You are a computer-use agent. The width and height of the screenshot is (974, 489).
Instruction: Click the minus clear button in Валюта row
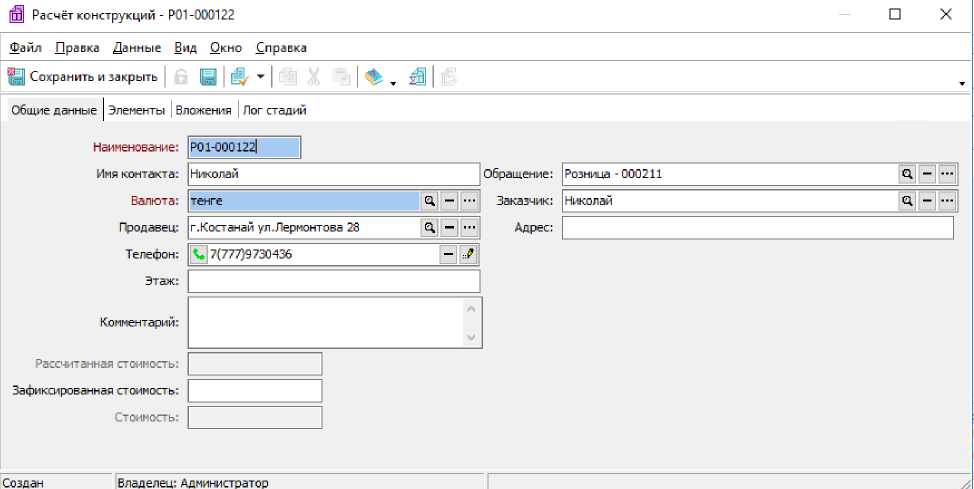pos(450,201)
